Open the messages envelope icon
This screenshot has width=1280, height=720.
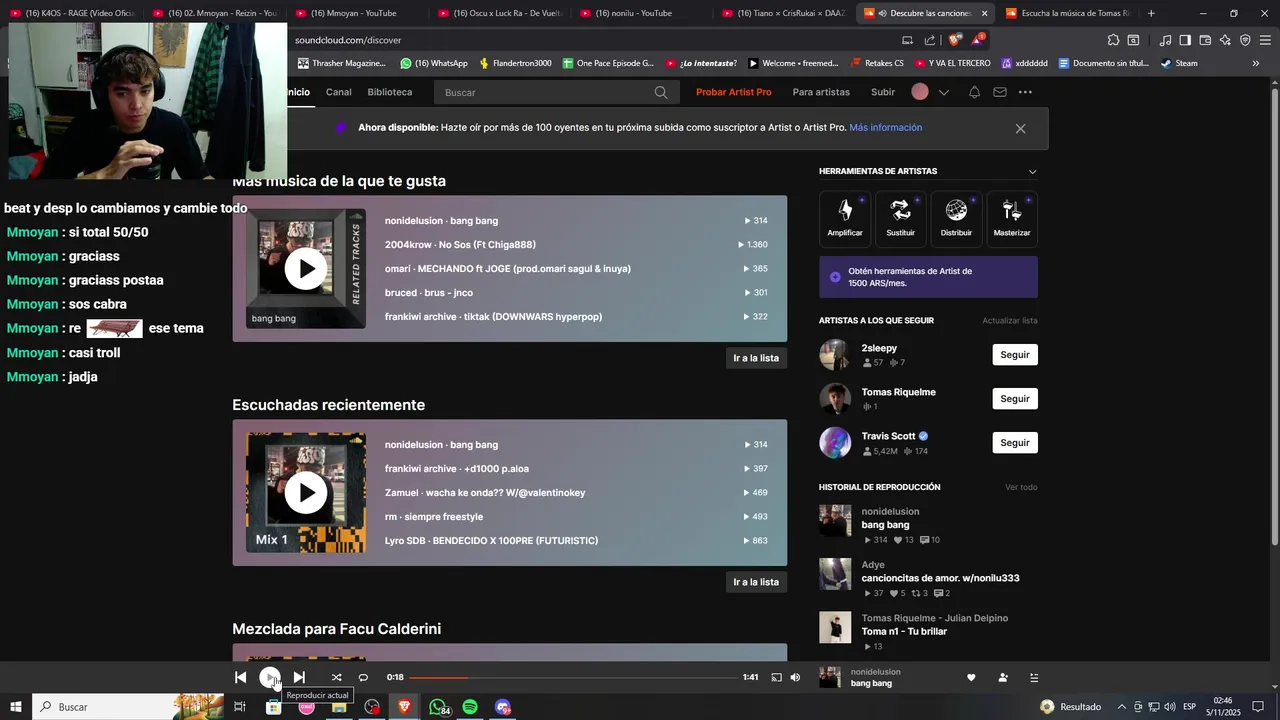tap(1000, 92)
